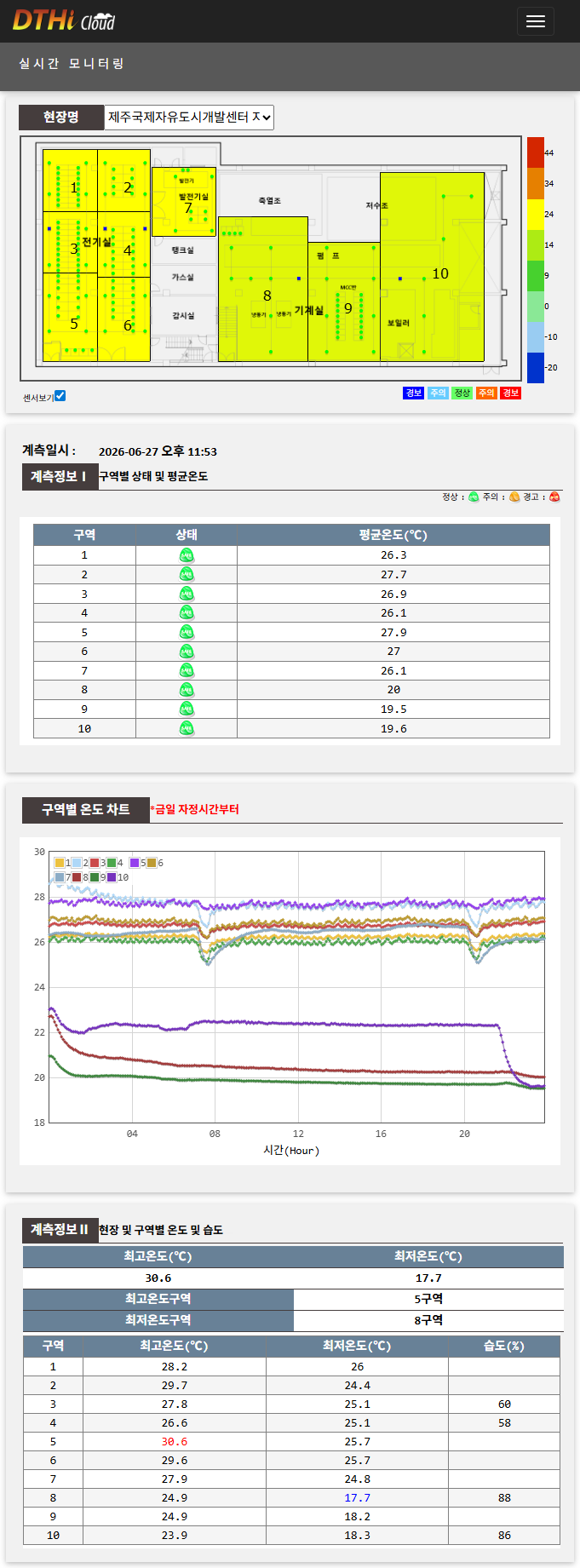Click status icon for zone 9 row

[x=187, y=709]
